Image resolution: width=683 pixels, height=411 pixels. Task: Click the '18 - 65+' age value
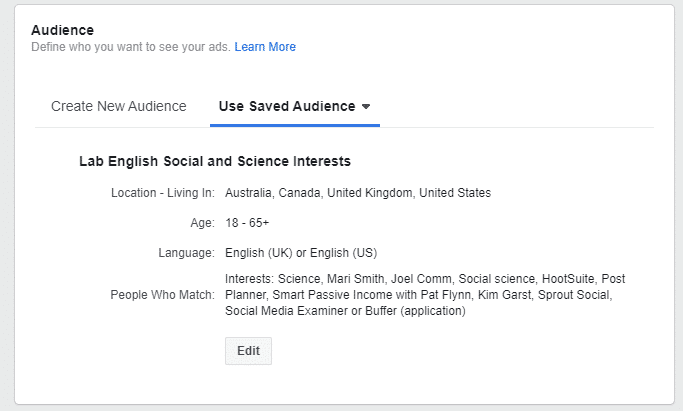point(247,223)
